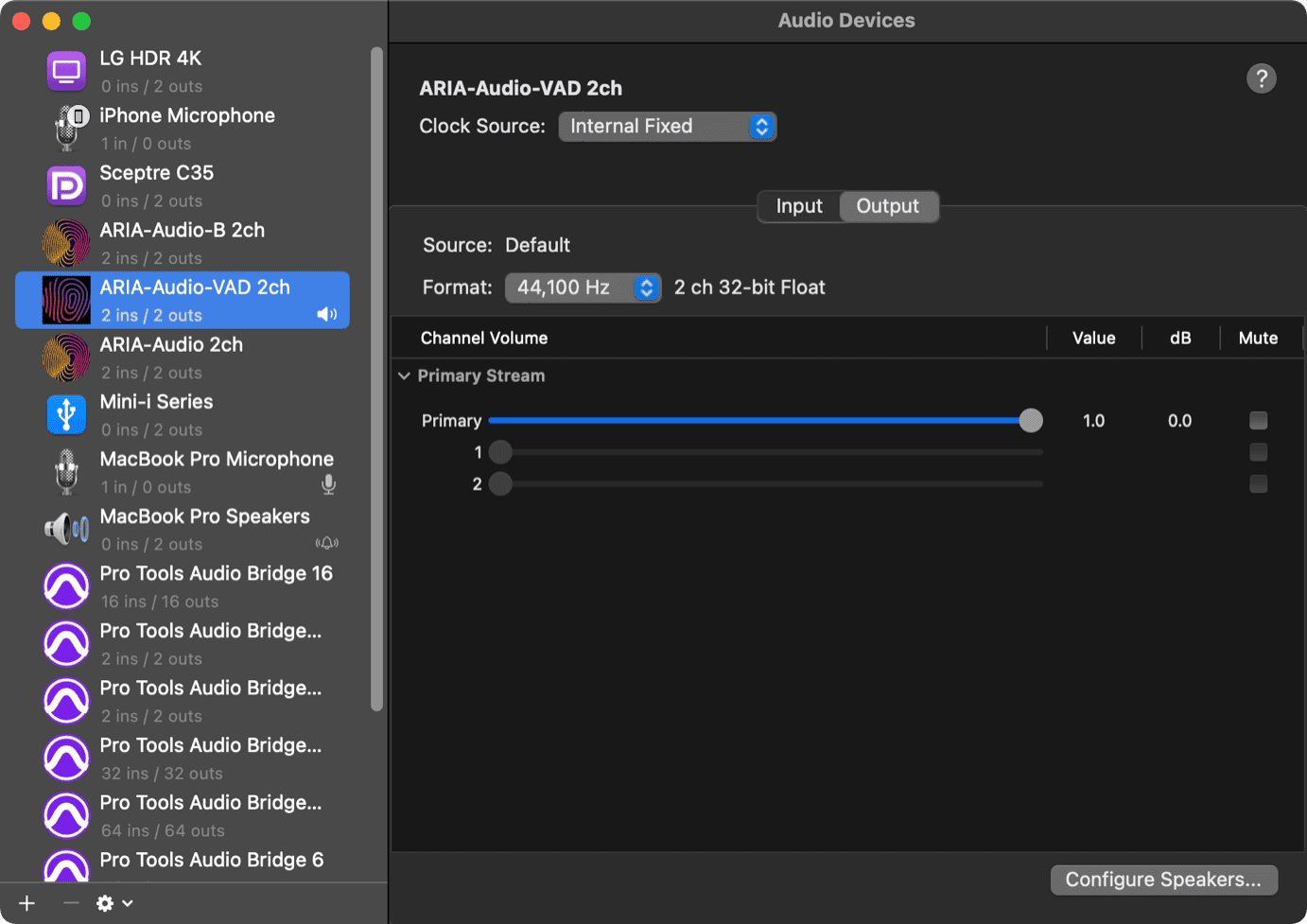Screen dimensions: 1307x924
Task: Open help with the question mark button
Action: [1261, 78]
